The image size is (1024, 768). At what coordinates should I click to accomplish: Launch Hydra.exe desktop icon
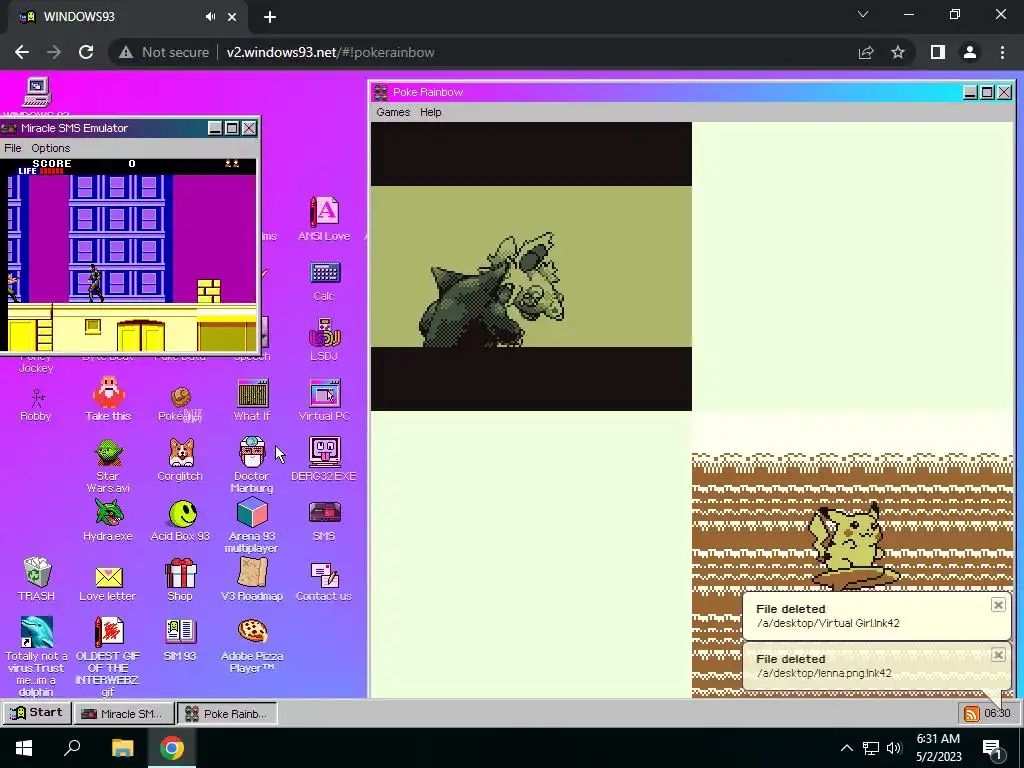pyautogui.click(x=108, y=520)
